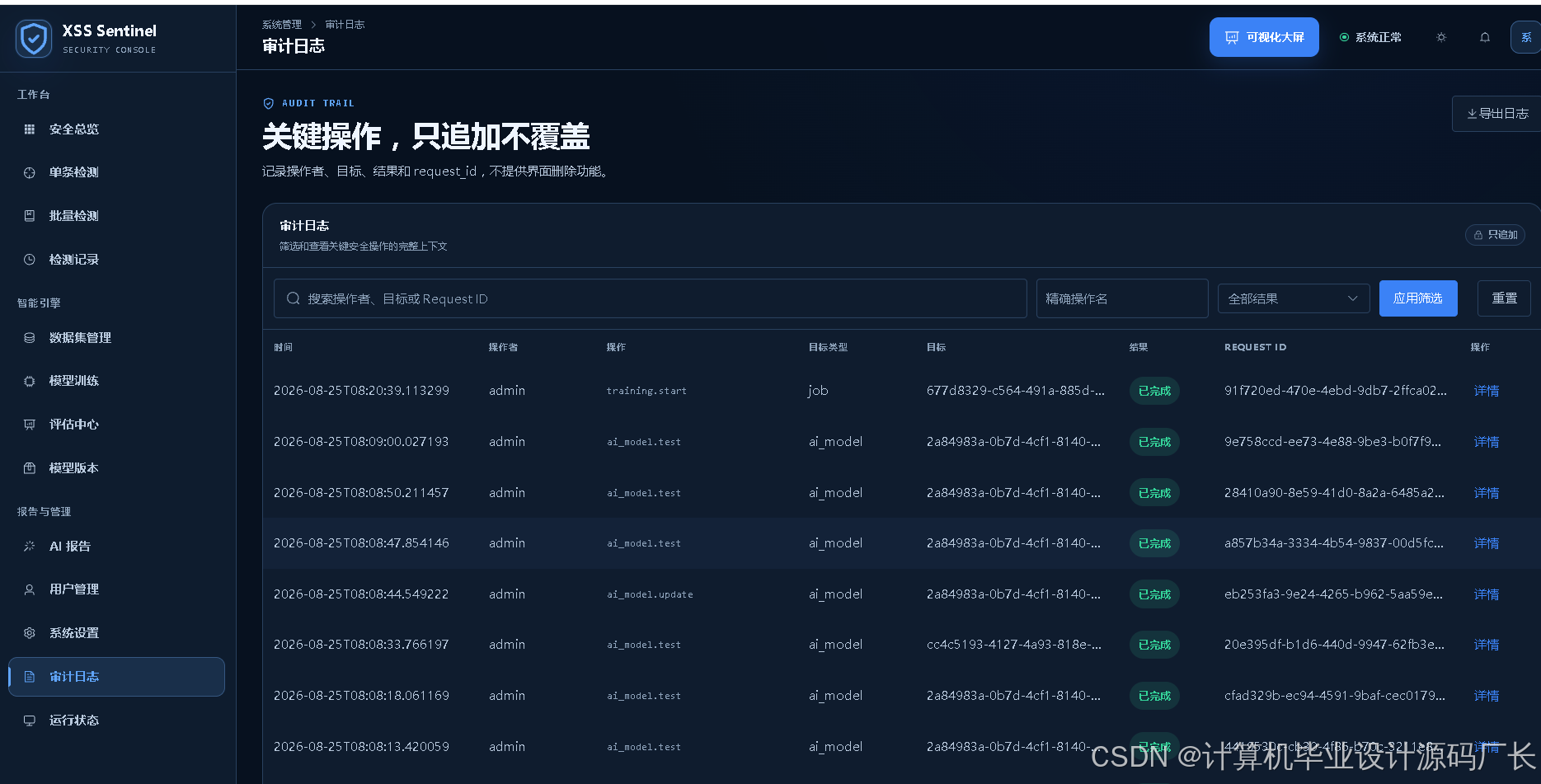Screen dimensions: 1541x784
Task: Open 批量检测 menu item
Action: (x=116, y=216)
